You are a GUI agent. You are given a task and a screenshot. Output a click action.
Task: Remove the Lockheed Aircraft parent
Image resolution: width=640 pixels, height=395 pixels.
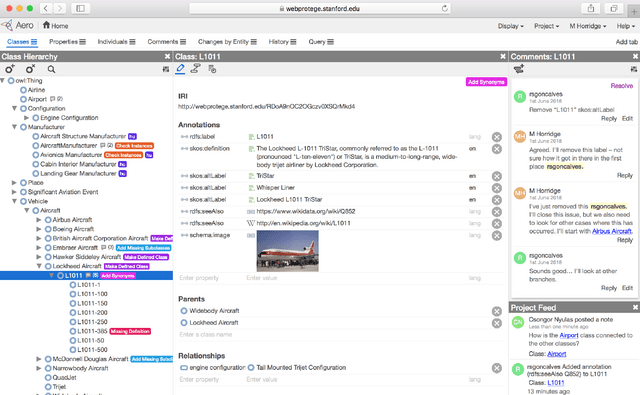click(497, 323)
